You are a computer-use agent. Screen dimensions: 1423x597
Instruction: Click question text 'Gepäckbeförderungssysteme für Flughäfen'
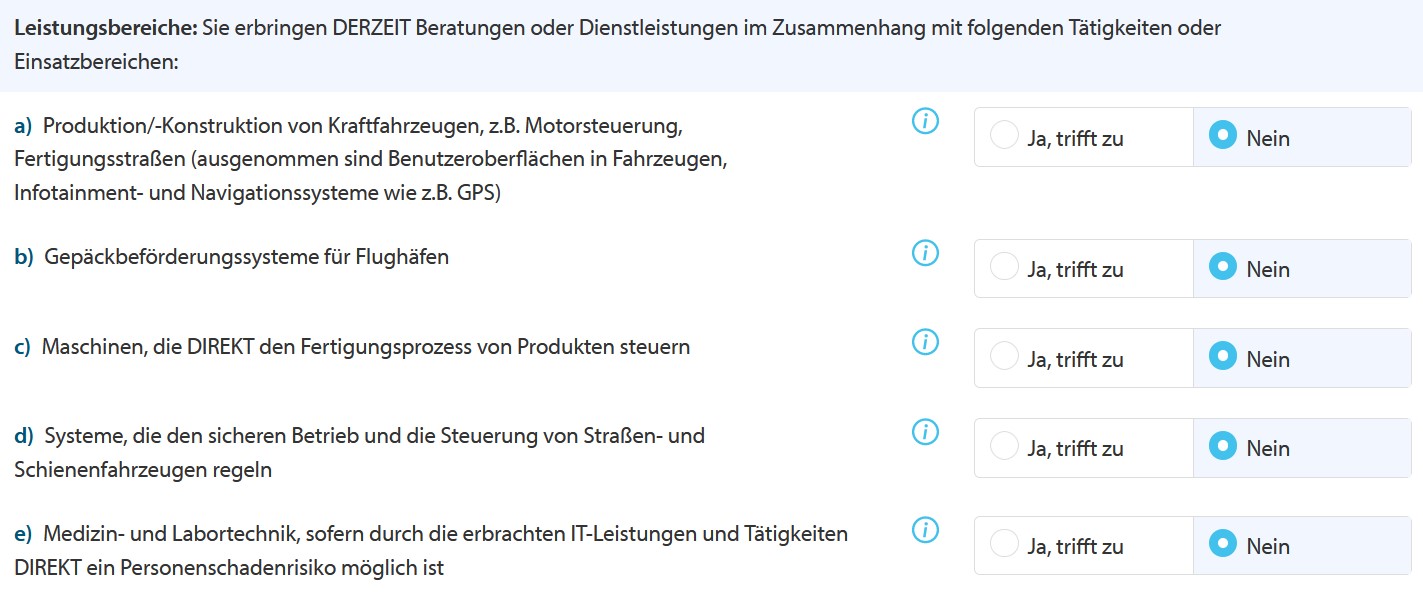coord(246,257)
